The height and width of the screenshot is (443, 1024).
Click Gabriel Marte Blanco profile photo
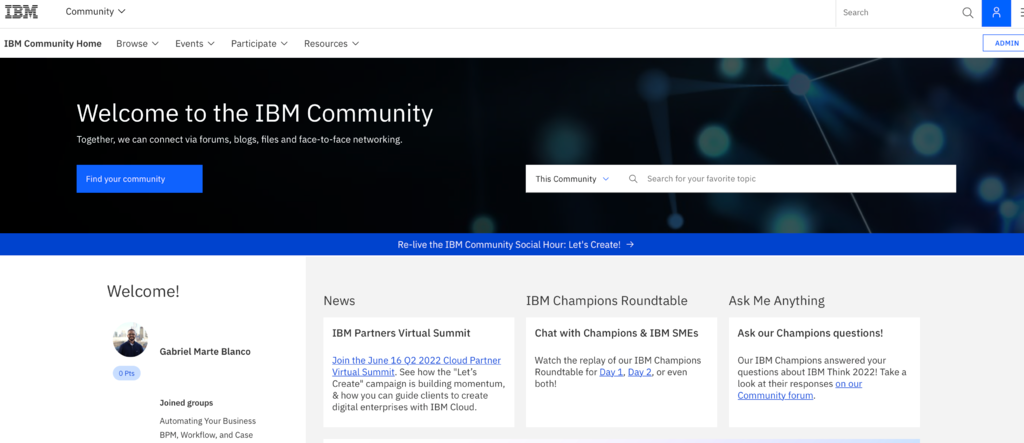(130, 340)
